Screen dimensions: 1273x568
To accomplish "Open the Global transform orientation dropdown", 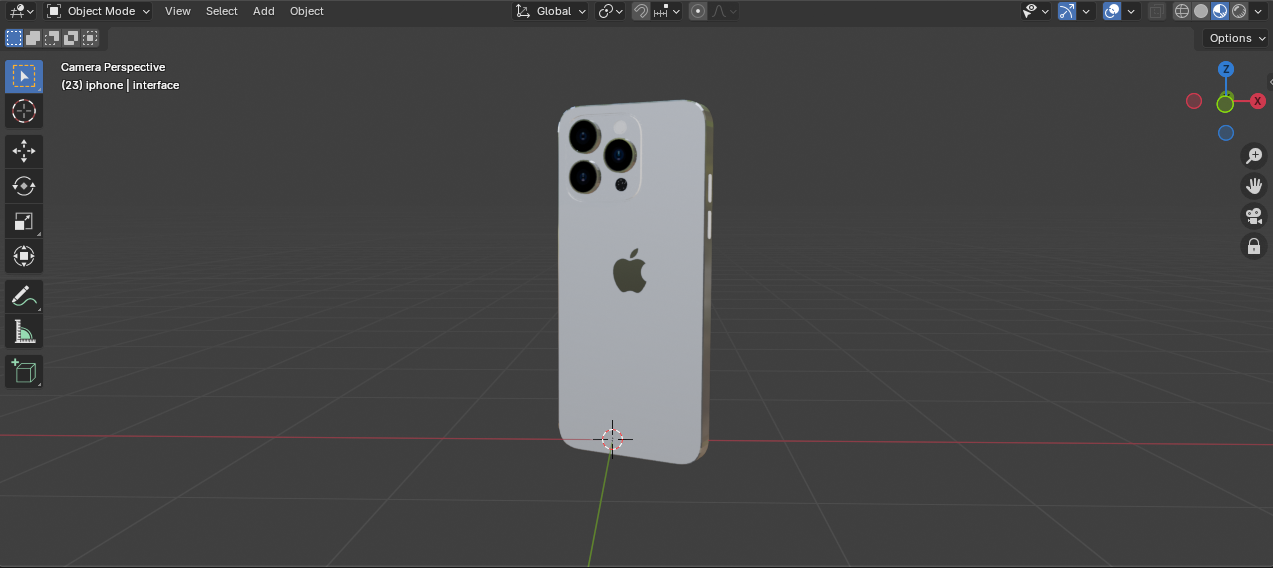I will 551,11.
